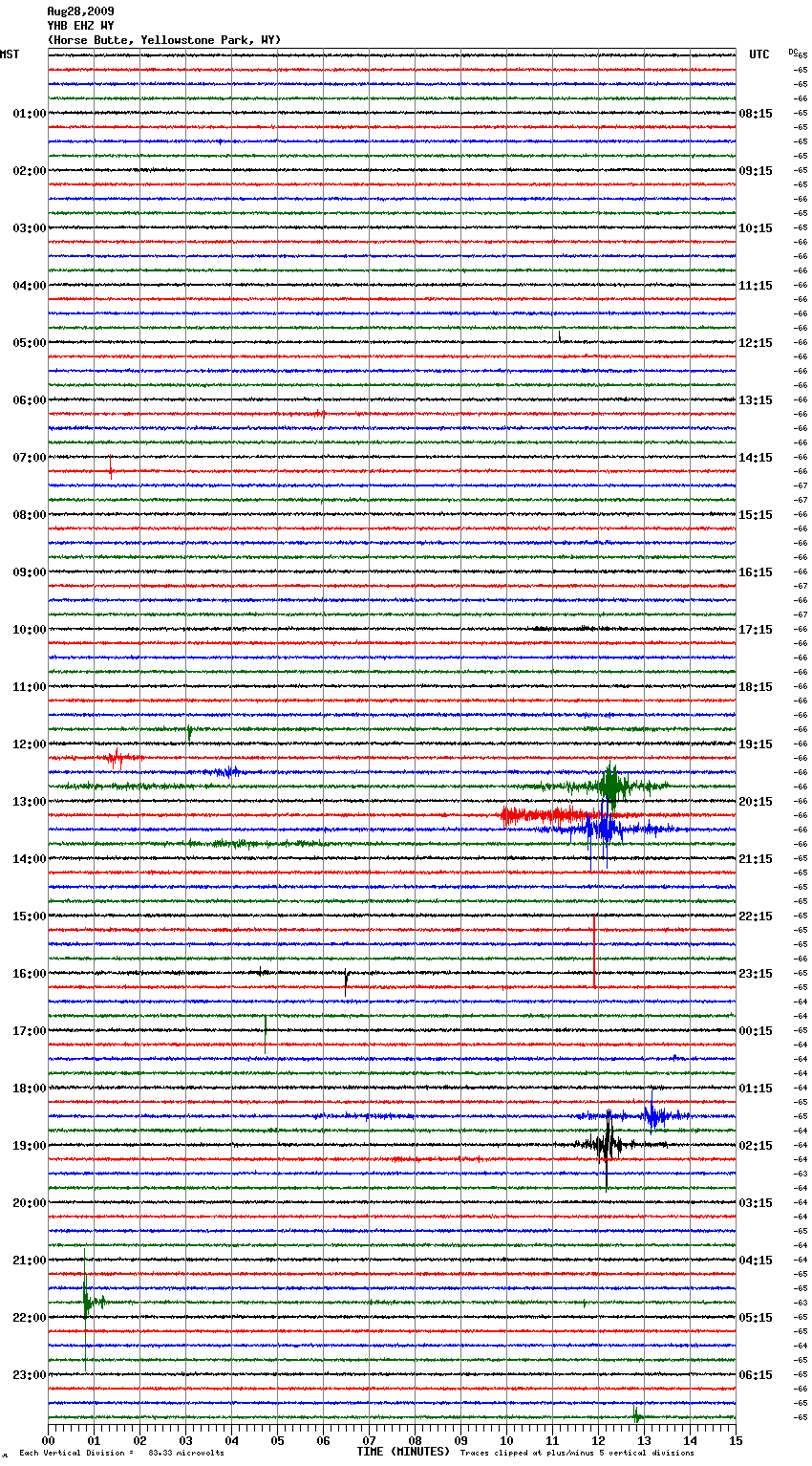Click the minute 03 tick label on the time axis

click(x=185, y=1440)
